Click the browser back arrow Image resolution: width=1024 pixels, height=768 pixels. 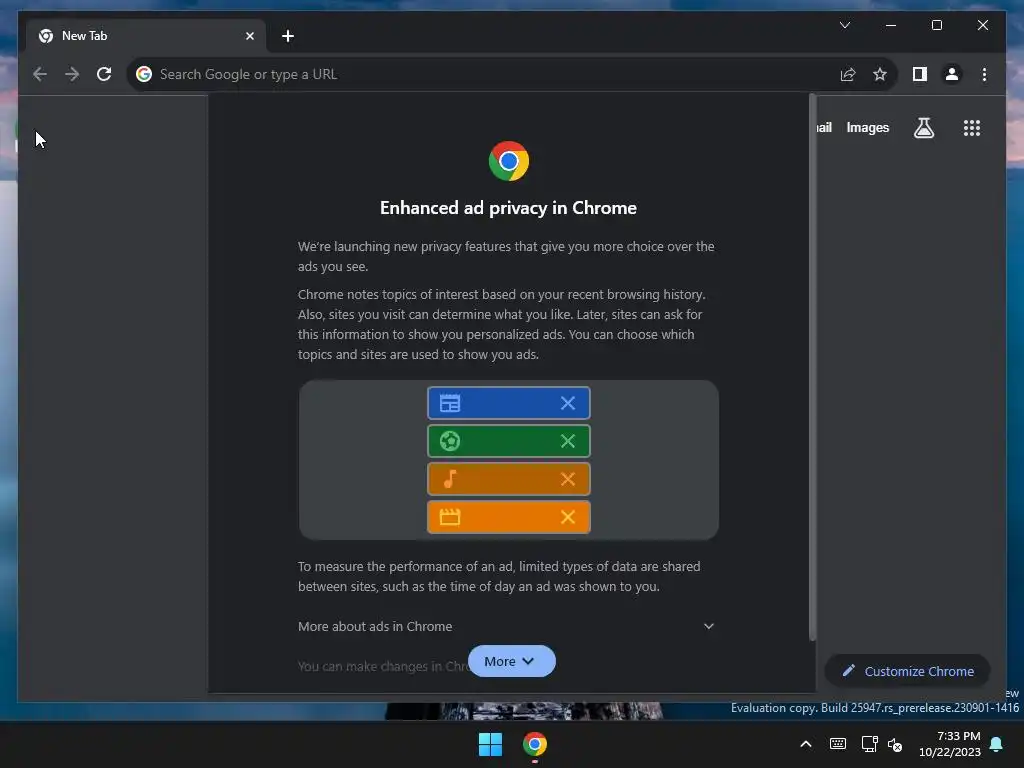[40, 74]
